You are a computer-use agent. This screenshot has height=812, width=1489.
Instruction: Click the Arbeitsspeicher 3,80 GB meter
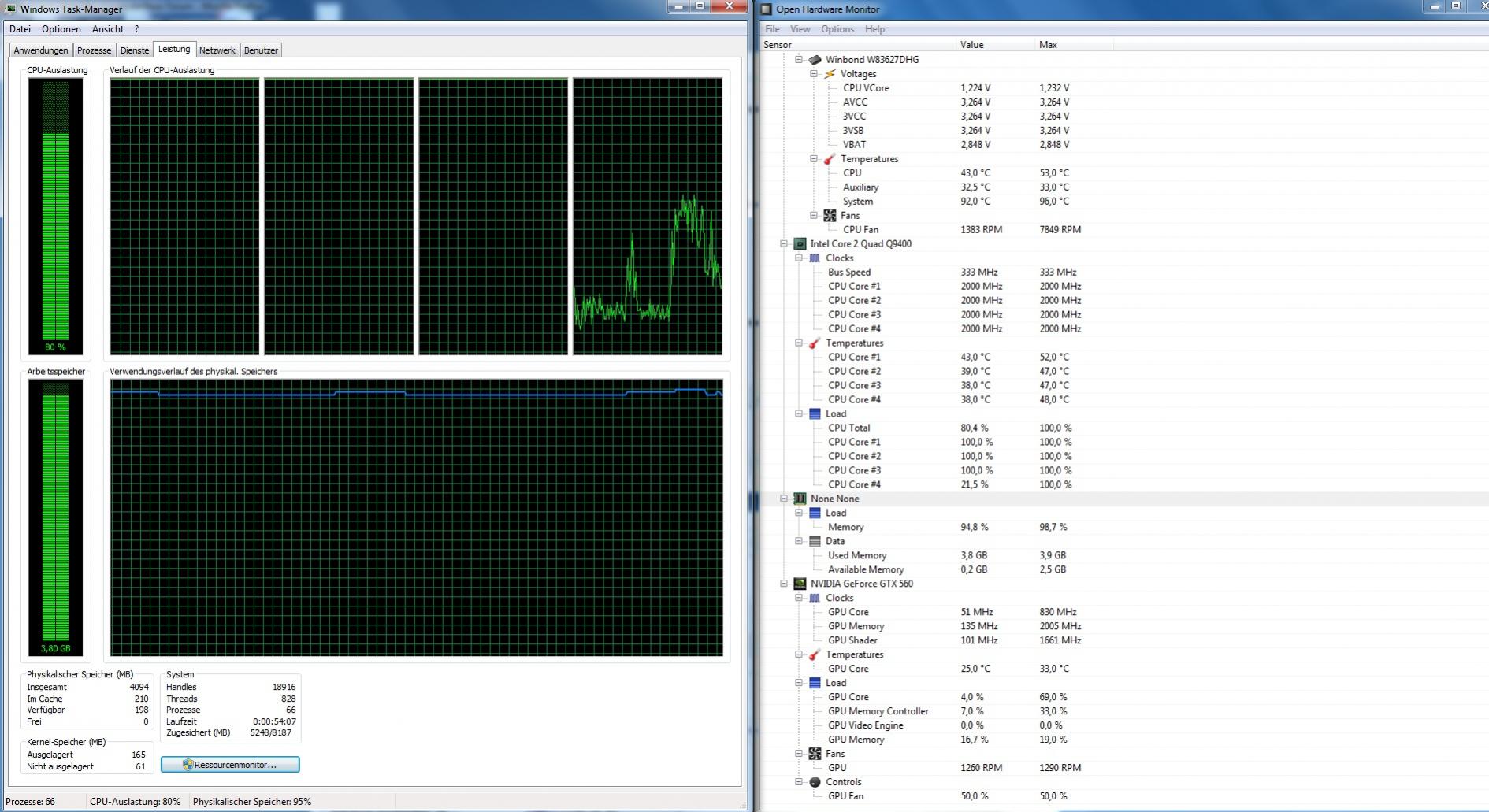click(x=55, y=517)
